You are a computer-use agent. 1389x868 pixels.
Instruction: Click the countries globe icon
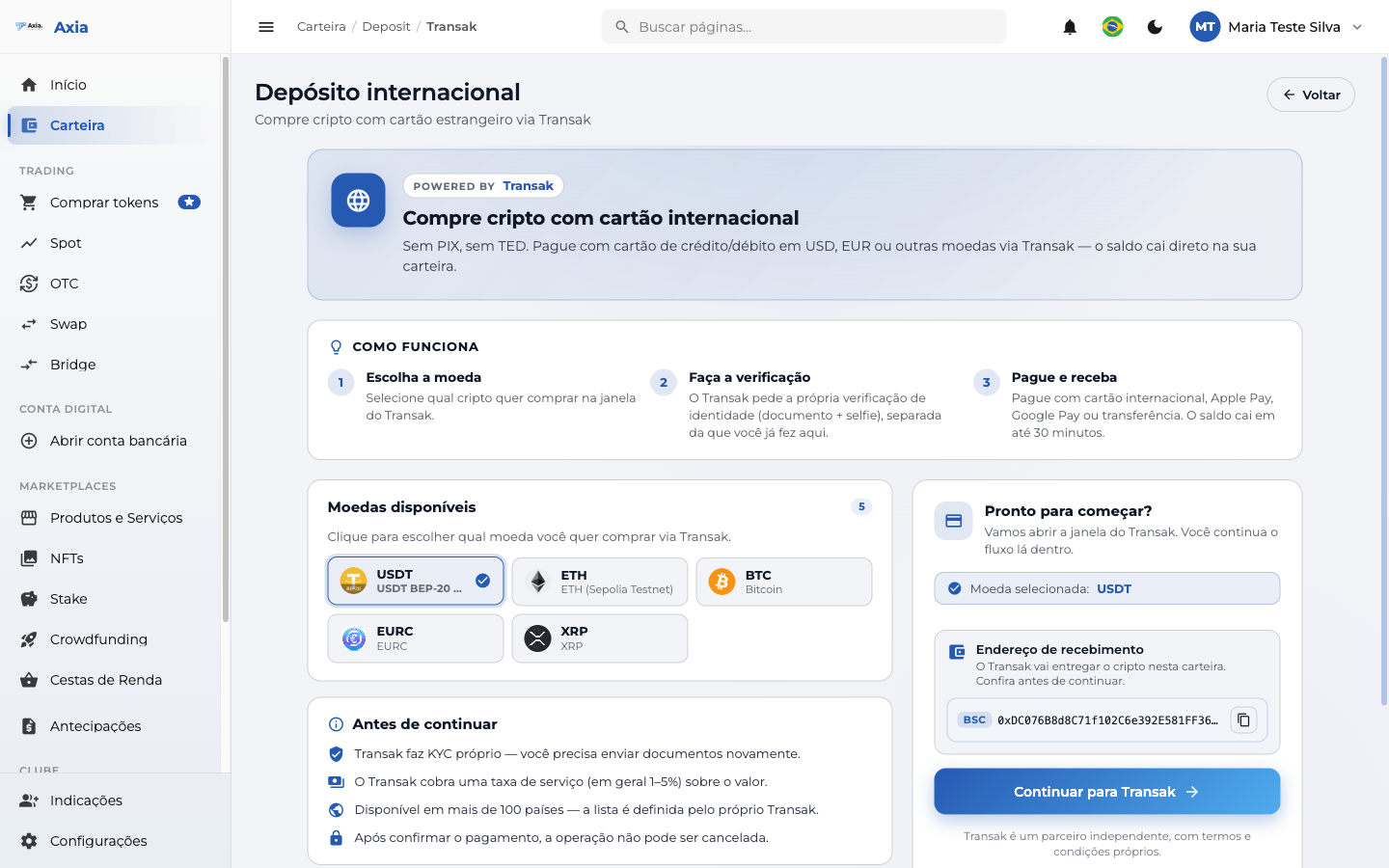point(336,810)
